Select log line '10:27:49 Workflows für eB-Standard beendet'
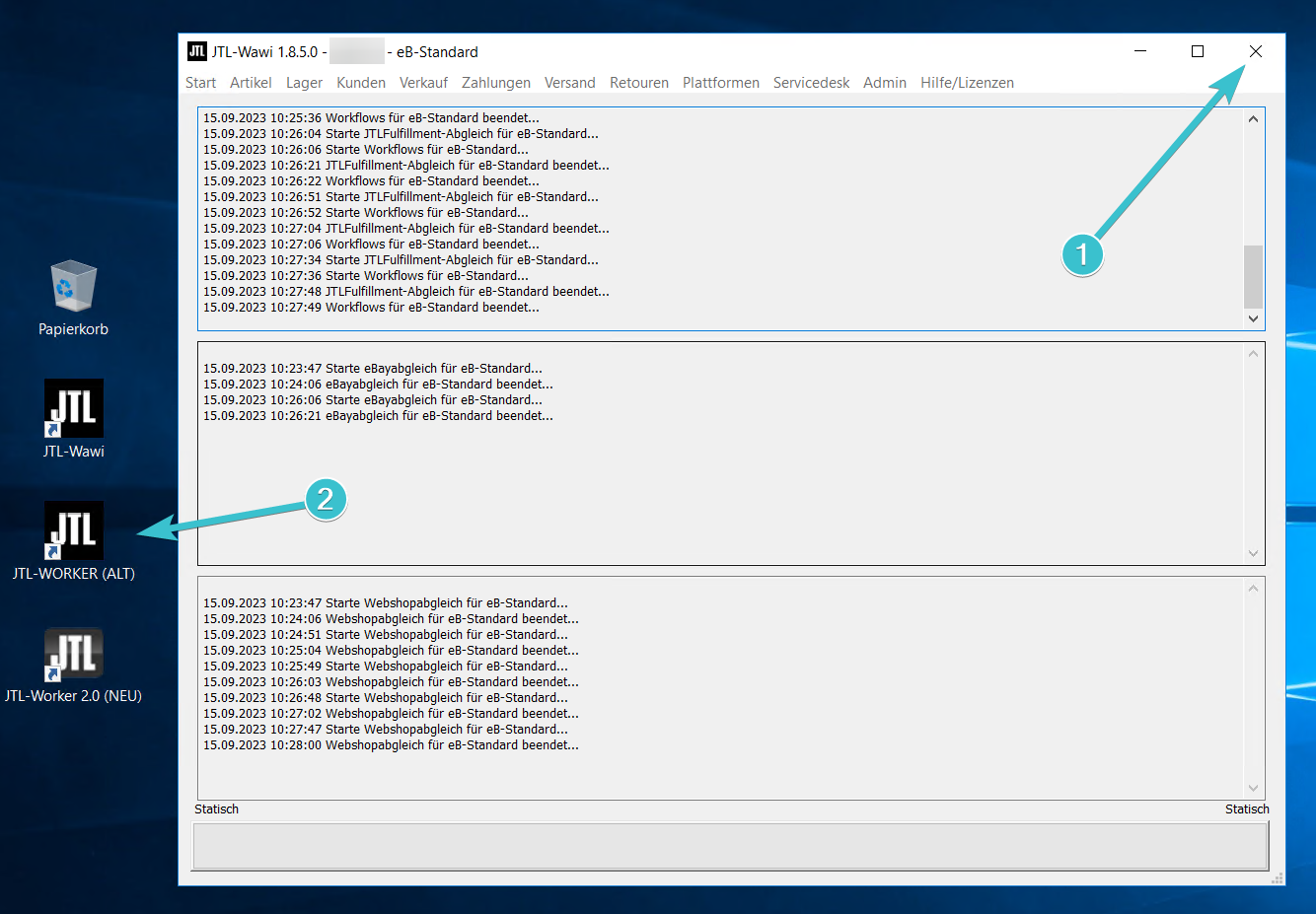The width and height of the screenshot is (1316, 914). pos(371,308)
